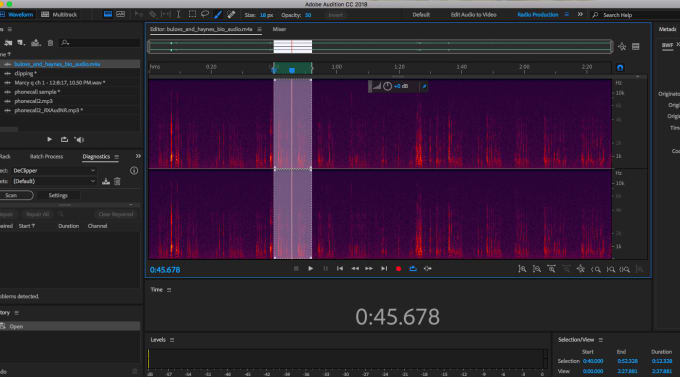Screen dimensions: 680x377
Task: Sort the results by the Duration column
Action: (x=69, y=226)
